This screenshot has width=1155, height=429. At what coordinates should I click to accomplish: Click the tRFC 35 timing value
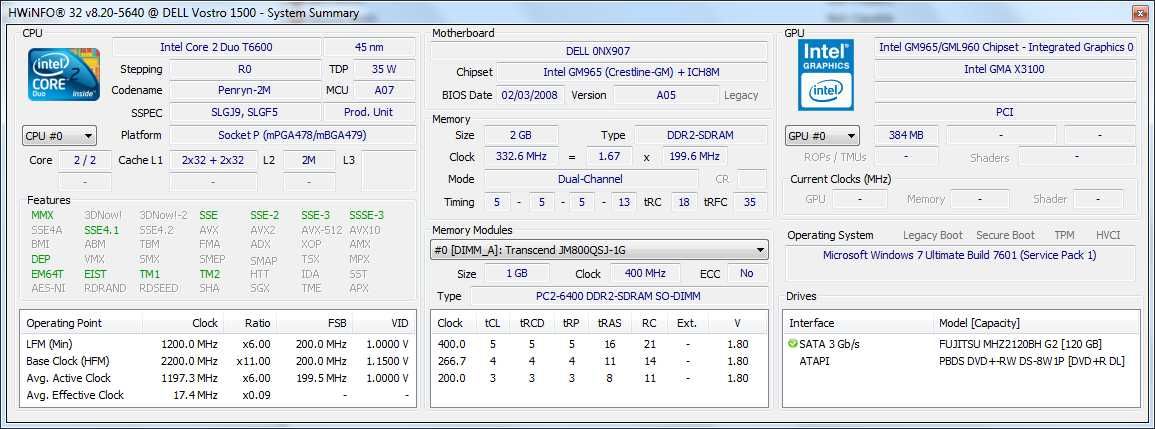(750, 202)
